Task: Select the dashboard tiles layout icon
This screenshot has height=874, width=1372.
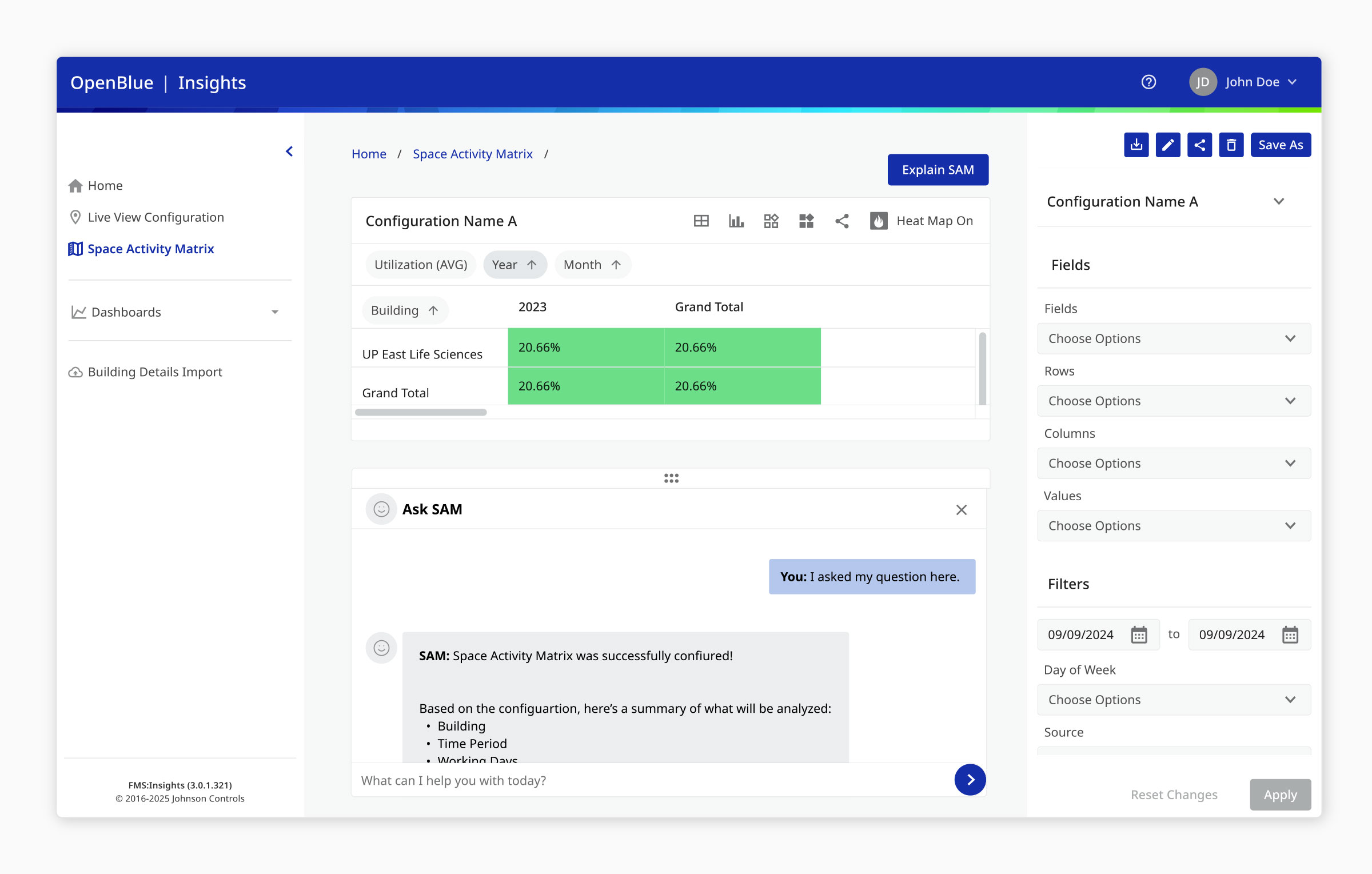Action: tap(806, 221)
